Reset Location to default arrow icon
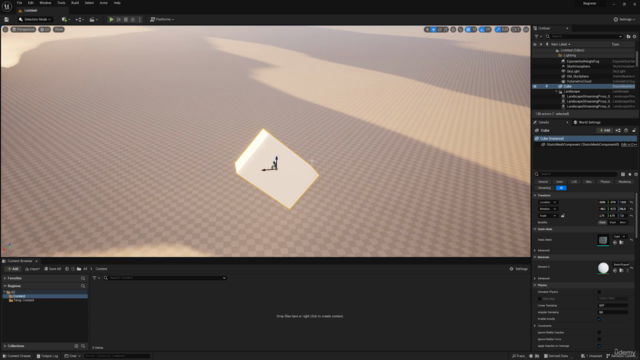Viewport: 640px width, 360px height. 631,202
